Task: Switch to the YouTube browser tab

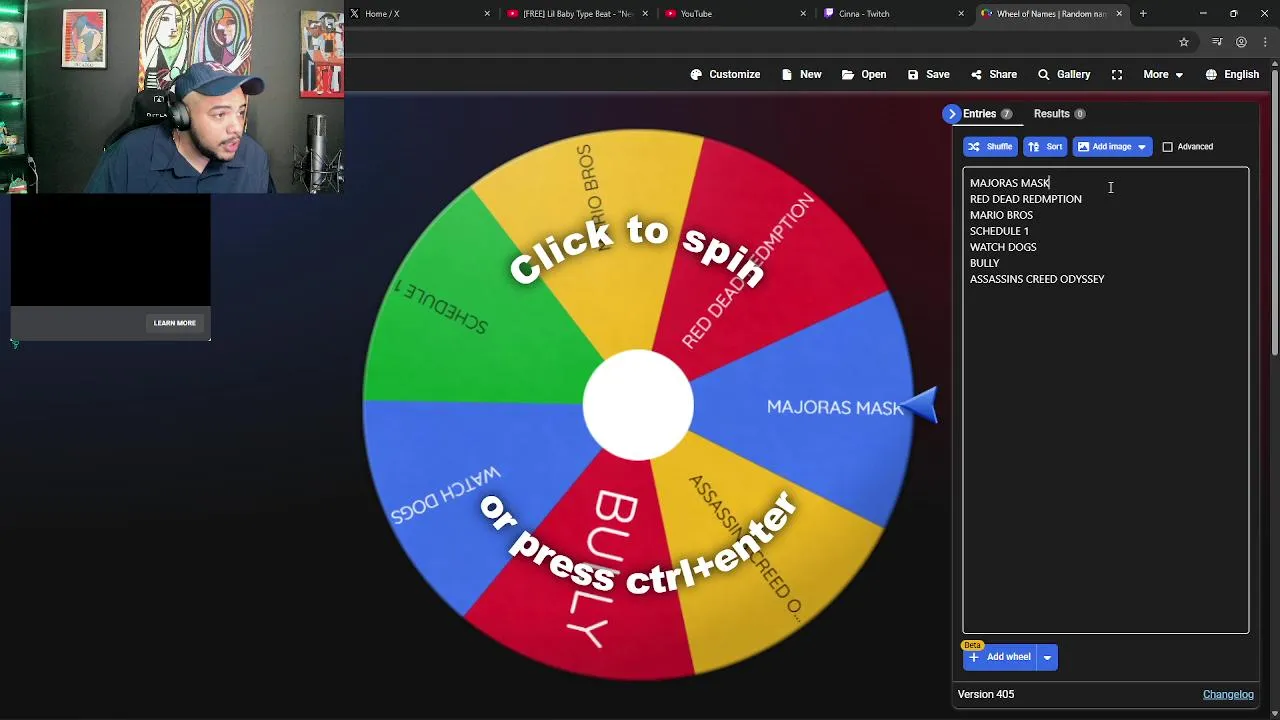Action: pyautogui.click(x=737, y=14)
